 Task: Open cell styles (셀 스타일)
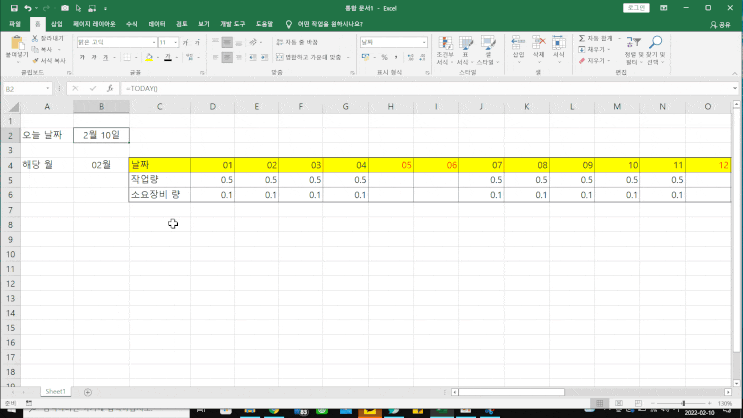pos(488,50)
